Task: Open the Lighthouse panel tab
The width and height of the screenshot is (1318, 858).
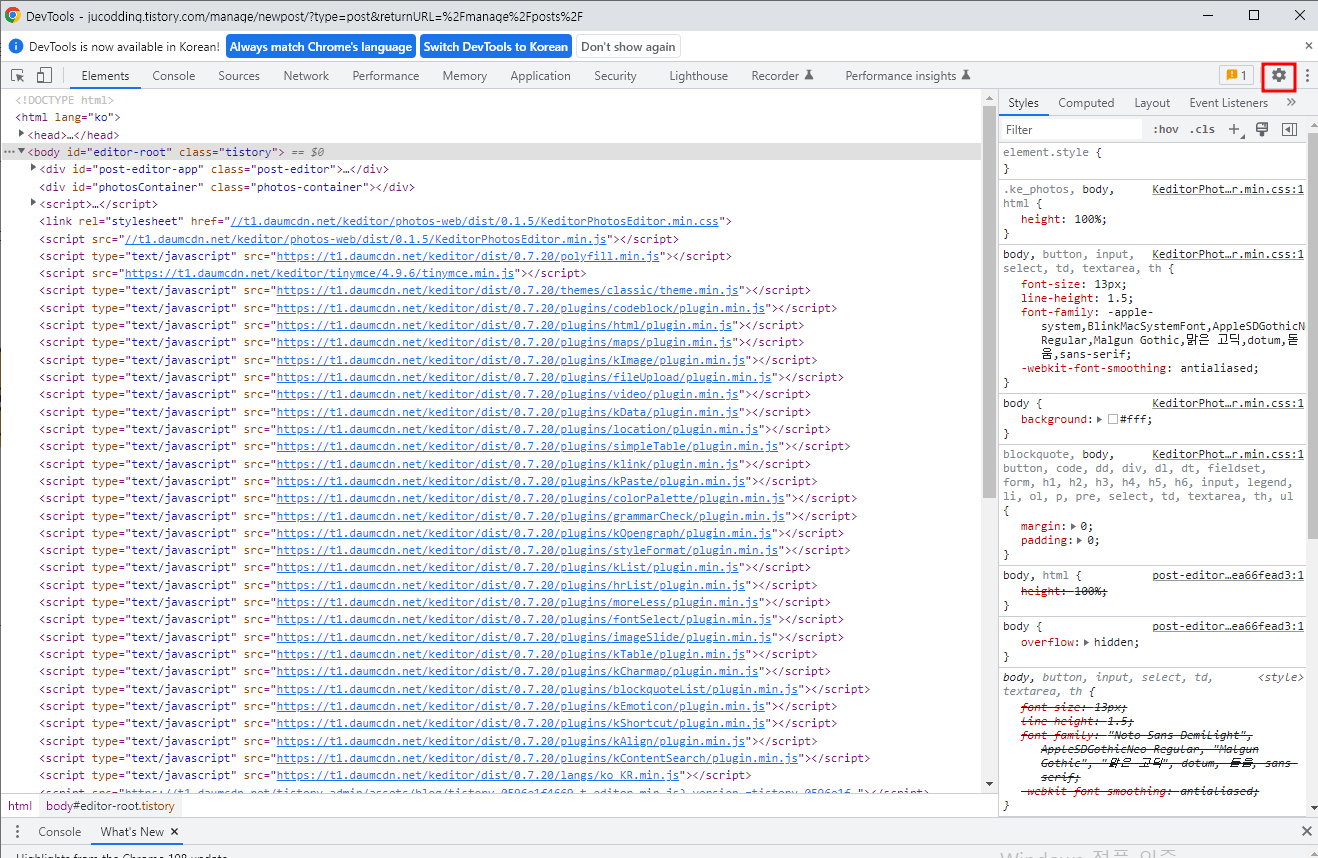Action: [x=699, y=76]
